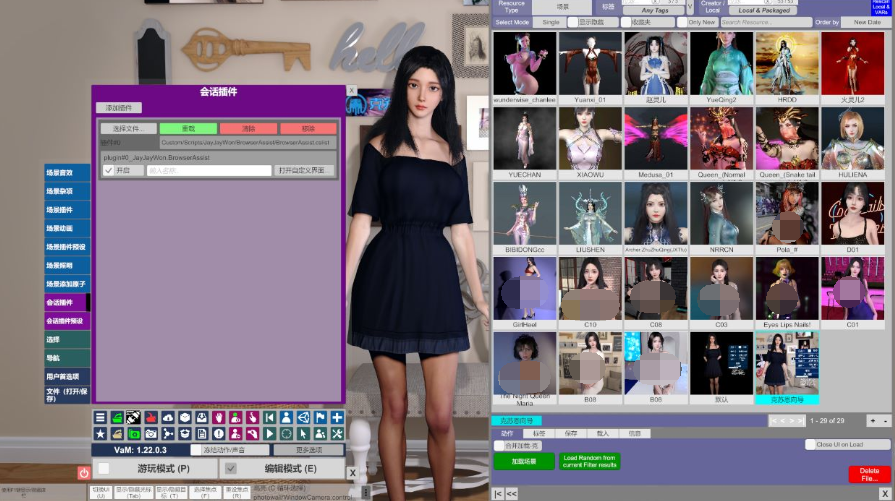Open the Any Tags dropdown
This screenshot has width=895, height=501.
pos(654,10)
